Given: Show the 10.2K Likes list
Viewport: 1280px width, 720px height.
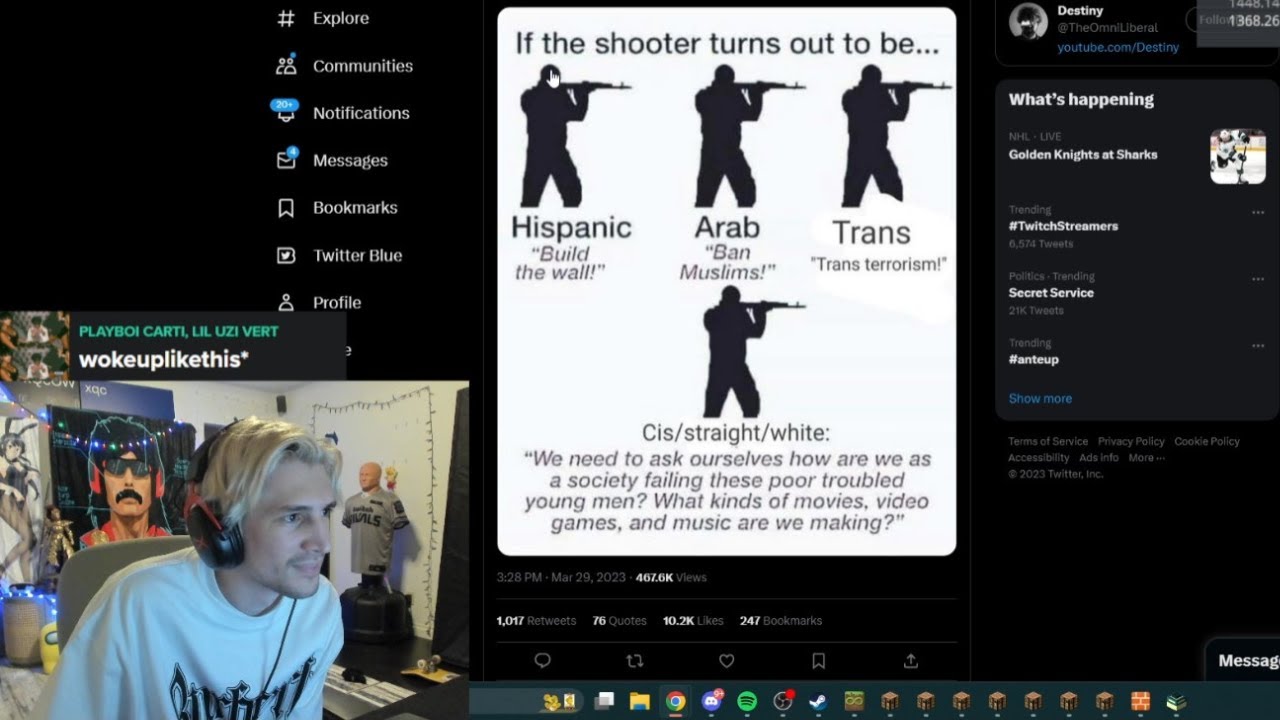Looking at the screenshot, I should click(693, 621).
